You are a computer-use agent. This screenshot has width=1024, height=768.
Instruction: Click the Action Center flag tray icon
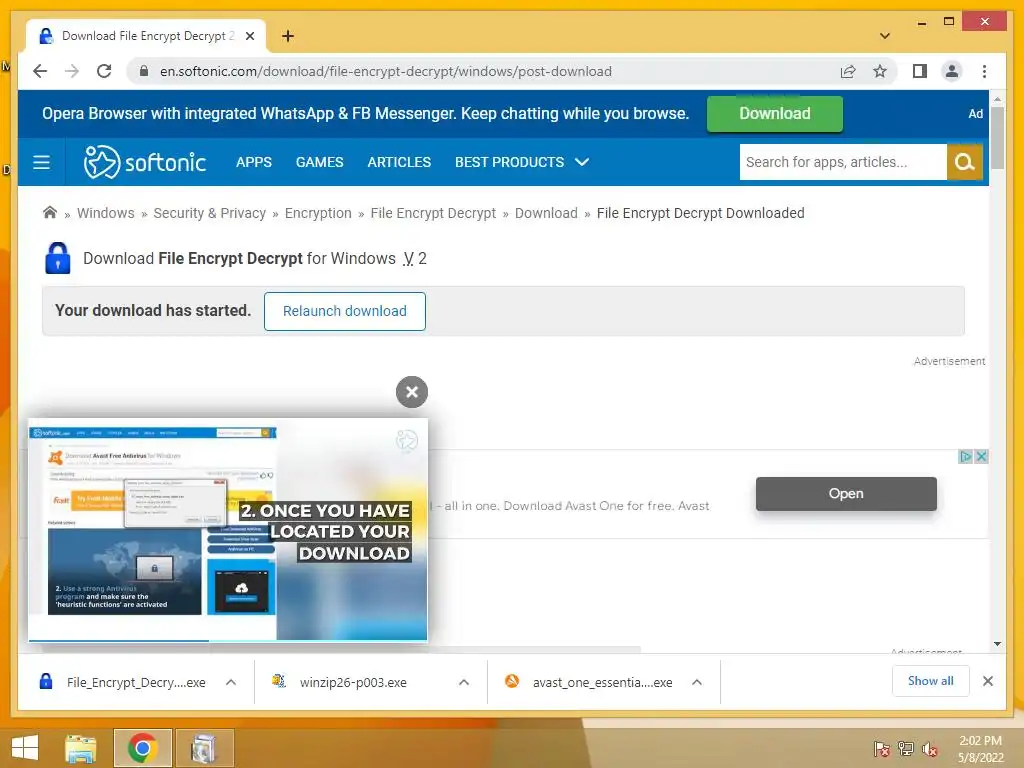(x=882, y=749)
